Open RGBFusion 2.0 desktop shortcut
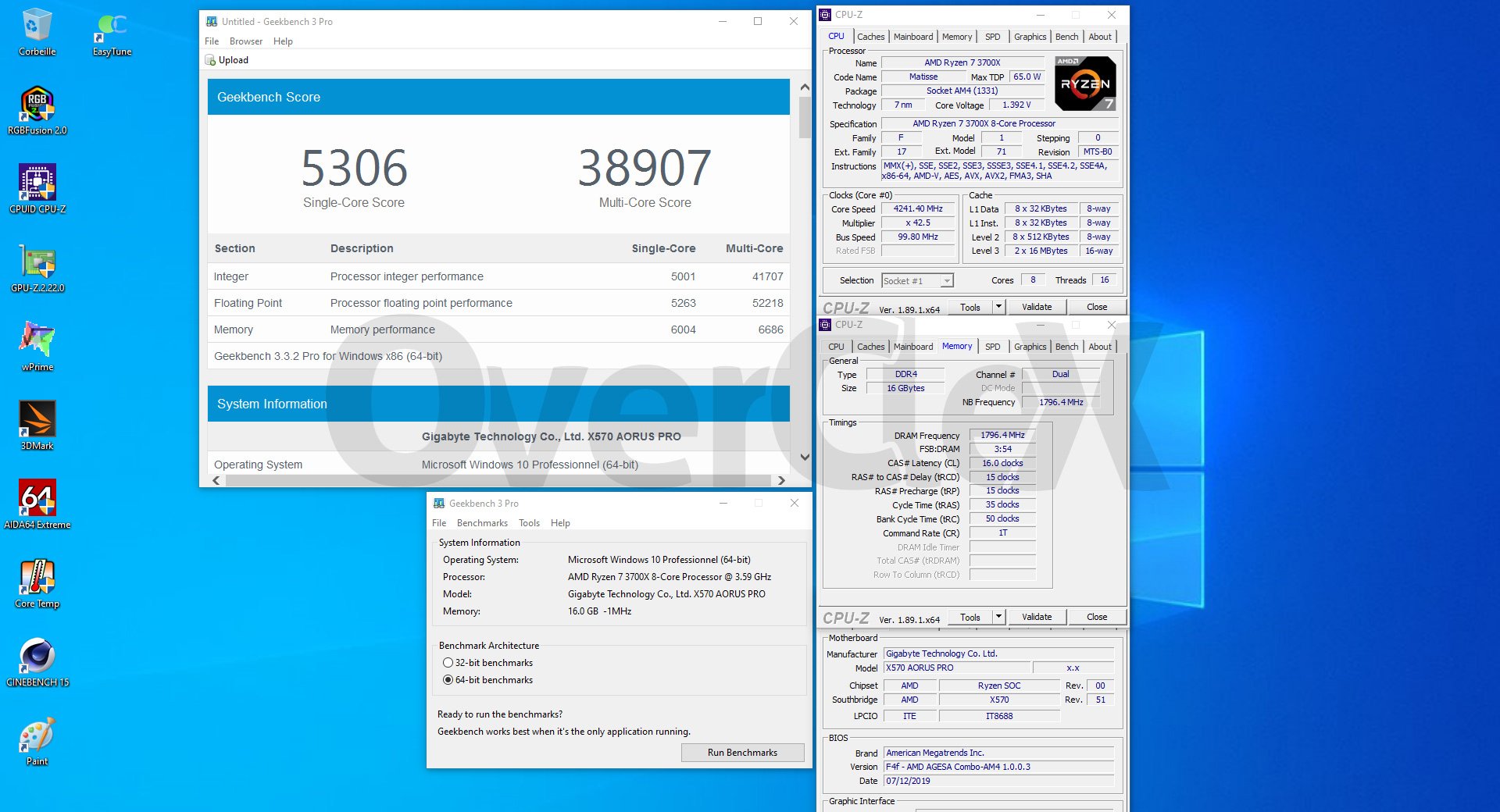The width and height of the screenshot is (1500, 812). 37,109
